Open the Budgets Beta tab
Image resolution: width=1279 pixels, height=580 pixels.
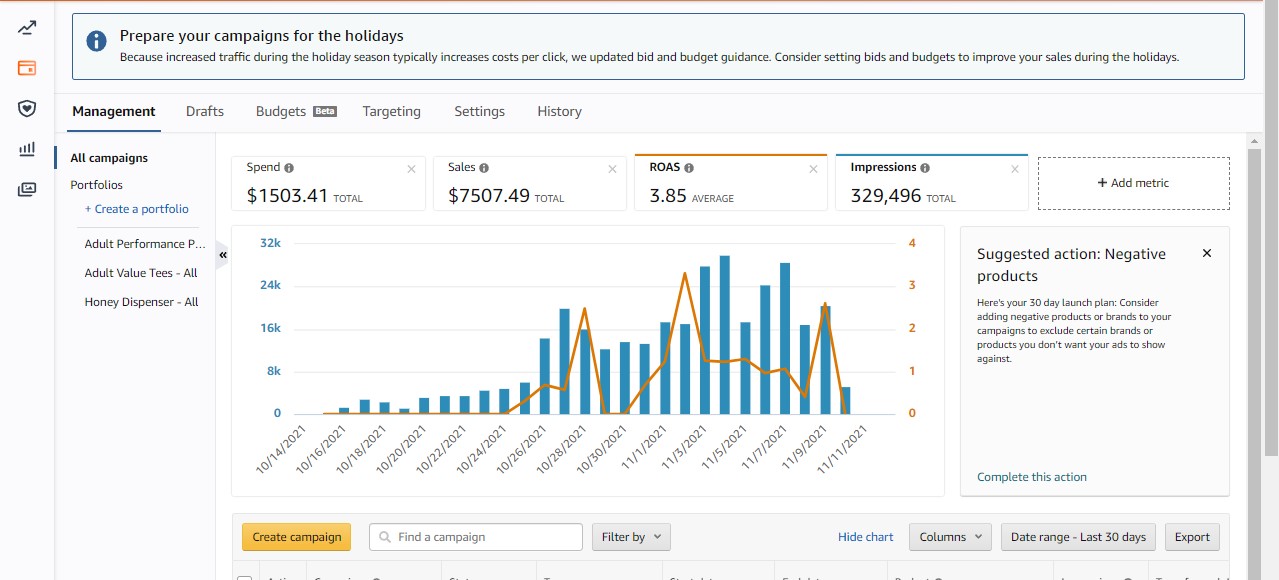pyautogui.click(x=296, y=111)
